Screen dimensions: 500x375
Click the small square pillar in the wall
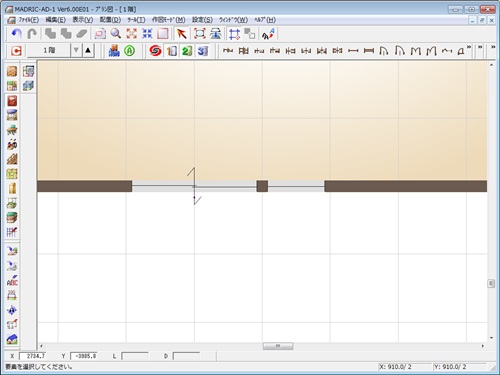pos(262,186)
